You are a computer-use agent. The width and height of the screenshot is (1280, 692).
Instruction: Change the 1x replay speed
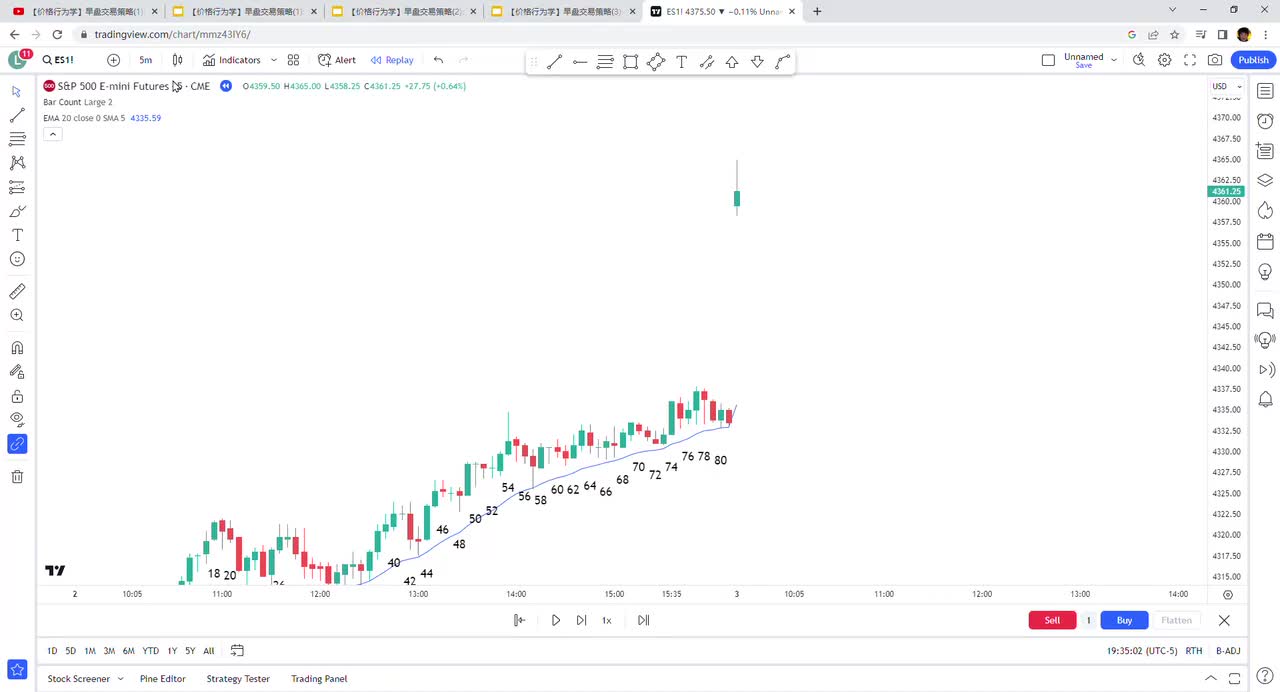pos(606,620)
